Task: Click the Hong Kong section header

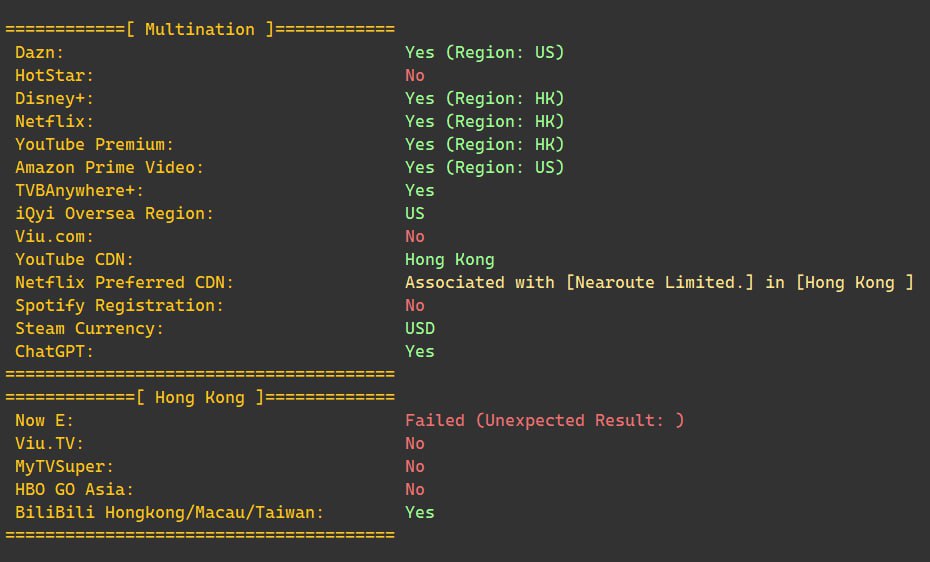Action: point(200,397)
